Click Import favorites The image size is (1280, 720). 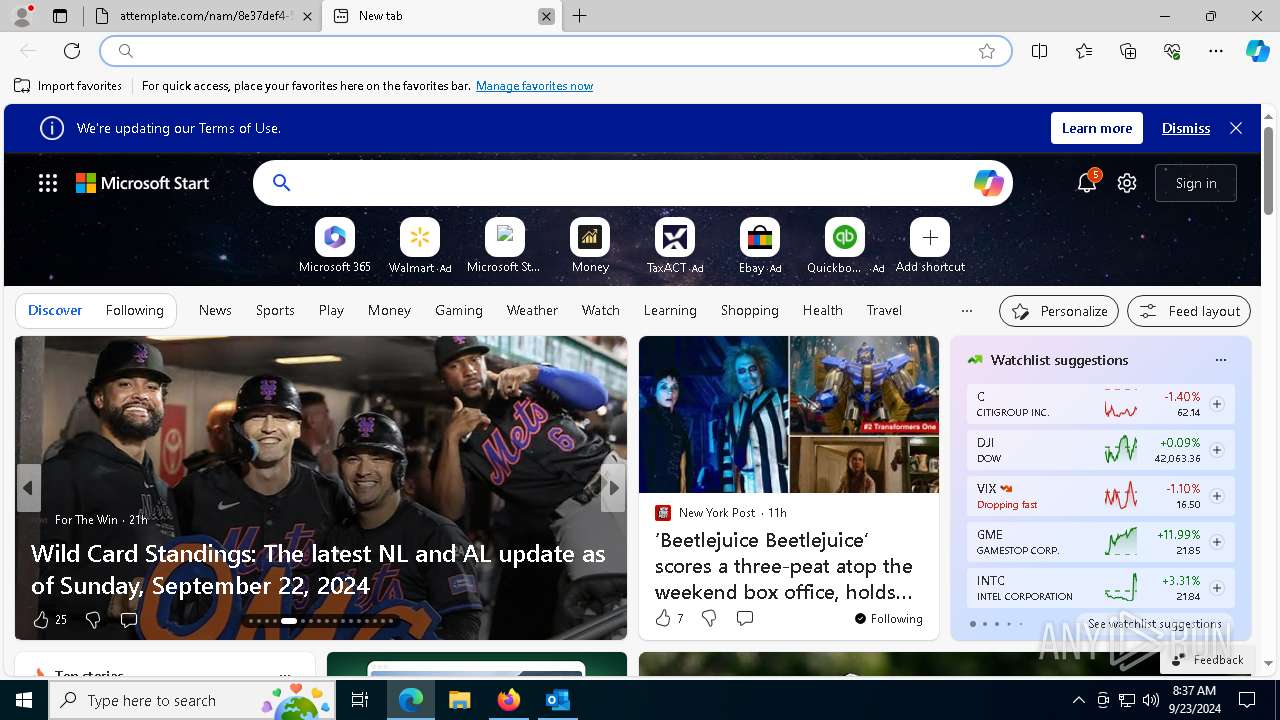[x=68, y=86]
